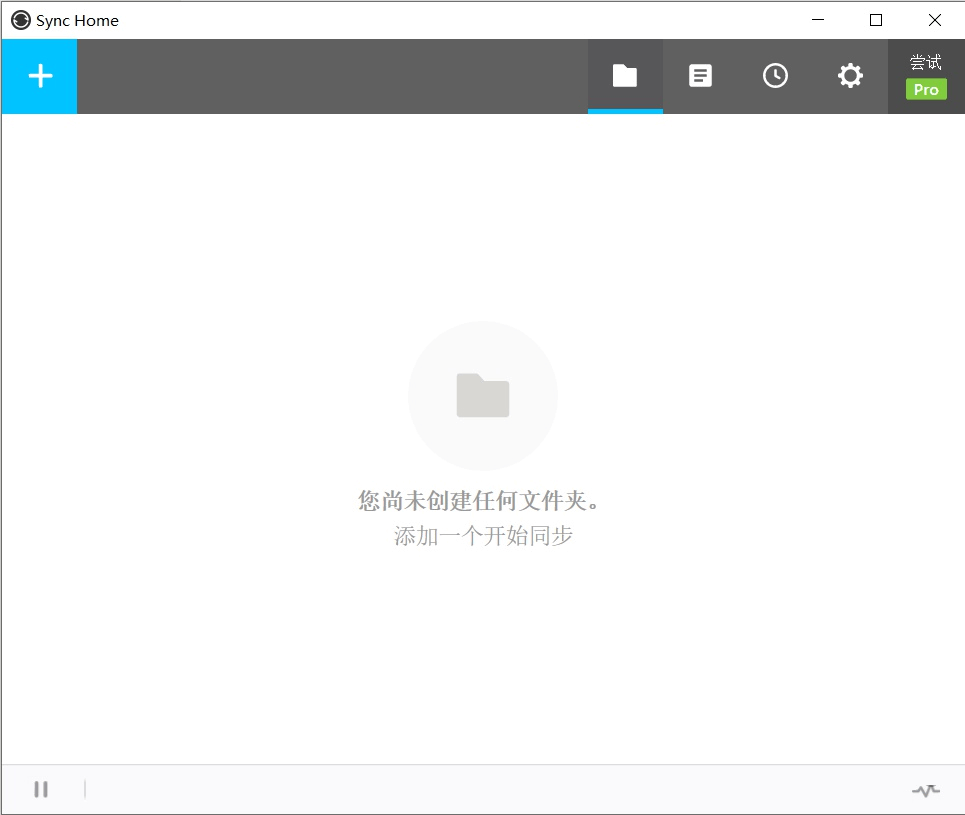Click empty grey toolbar area beside plus
The image size is (965, 815).
330,76
